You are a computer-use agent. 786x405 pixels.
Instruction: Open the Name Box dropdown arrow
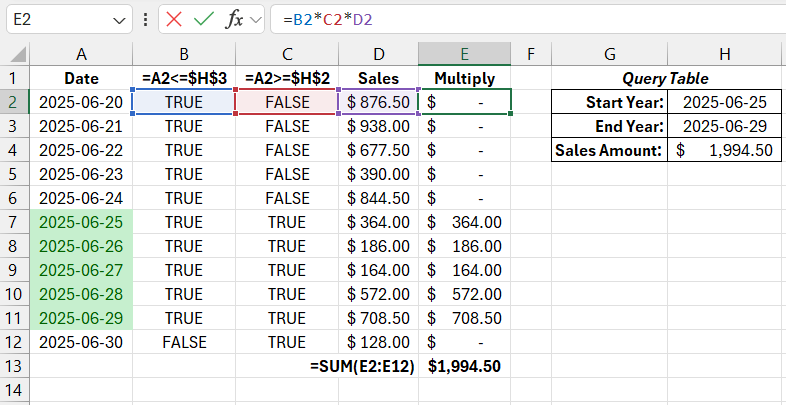coord(120,20)
